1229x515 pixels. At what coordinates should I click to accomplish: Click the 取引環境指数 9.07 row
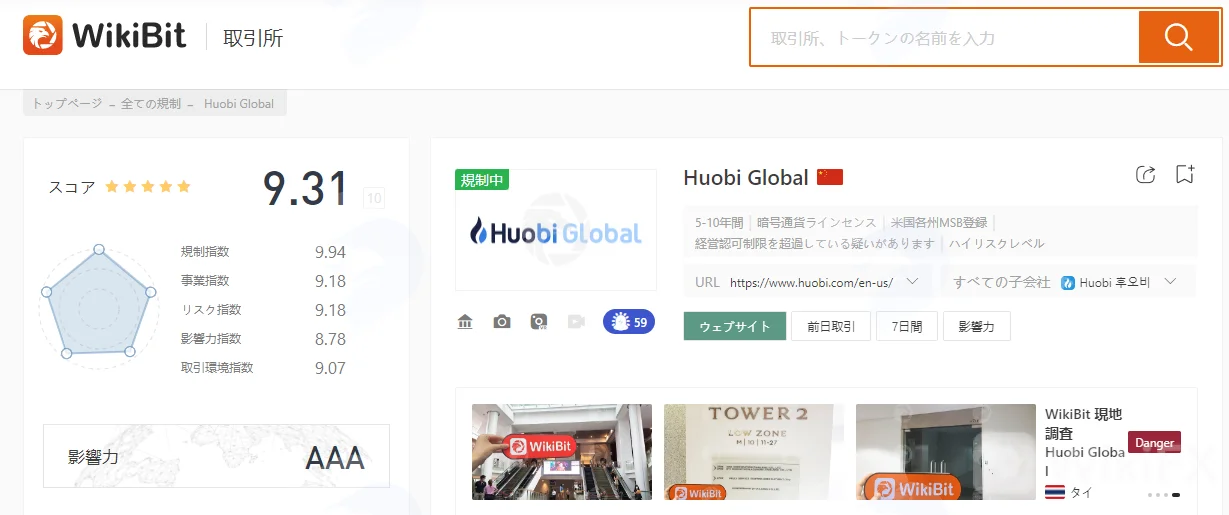click(263, 368)
